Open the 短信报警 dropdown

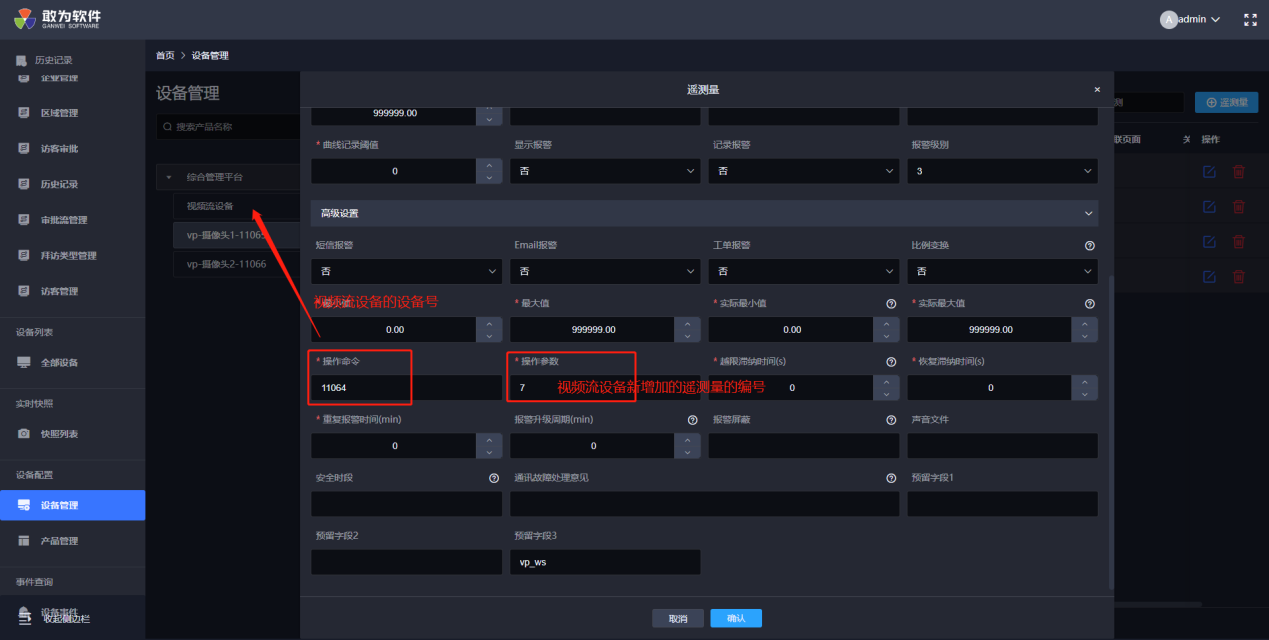pos(406,271)
